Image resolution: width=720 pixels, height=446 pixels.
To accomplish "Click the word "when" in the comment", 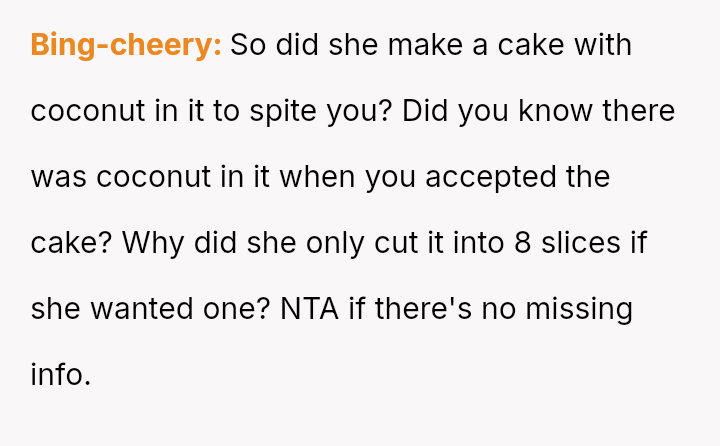I will pos(316,177).
